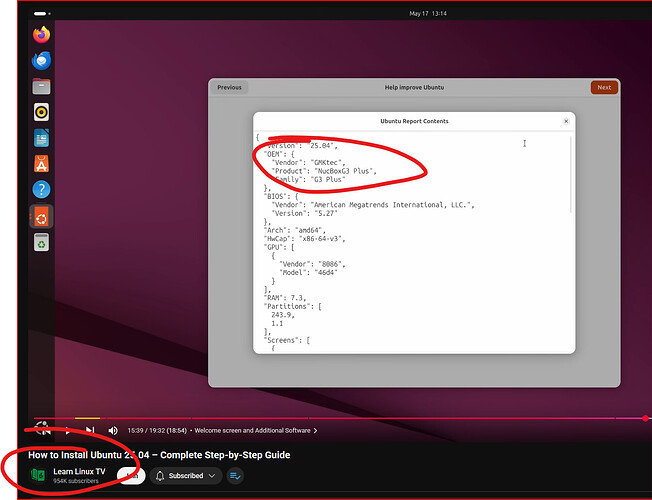Click the save to playlist icon
Image resolution: width=652 pixels, height=500 pixels.
click(x=235, y=476)
